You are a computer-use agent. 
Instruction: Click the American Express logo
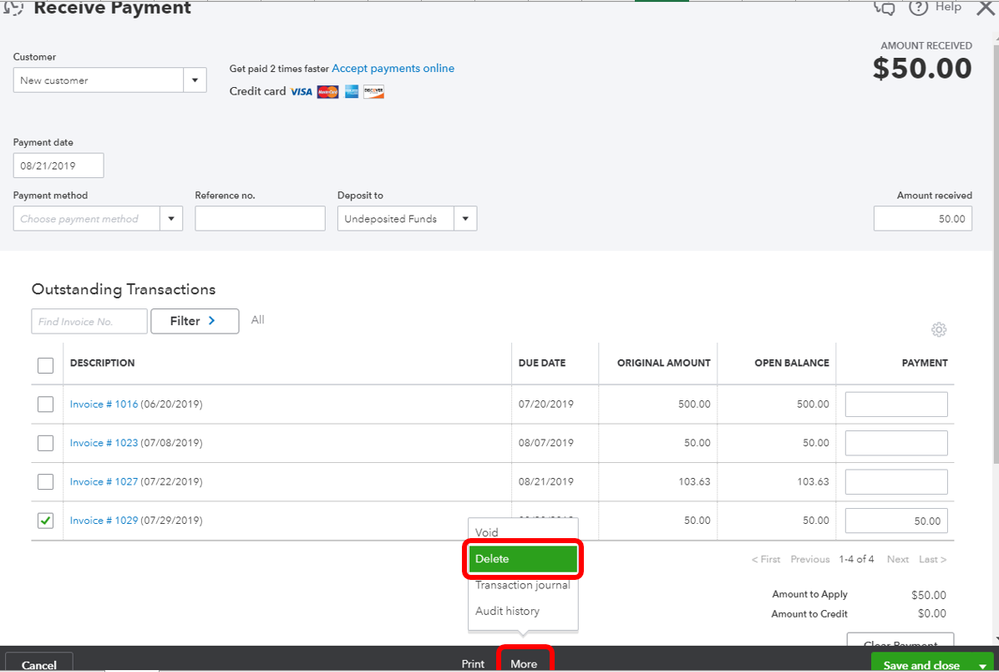[352, 92]
